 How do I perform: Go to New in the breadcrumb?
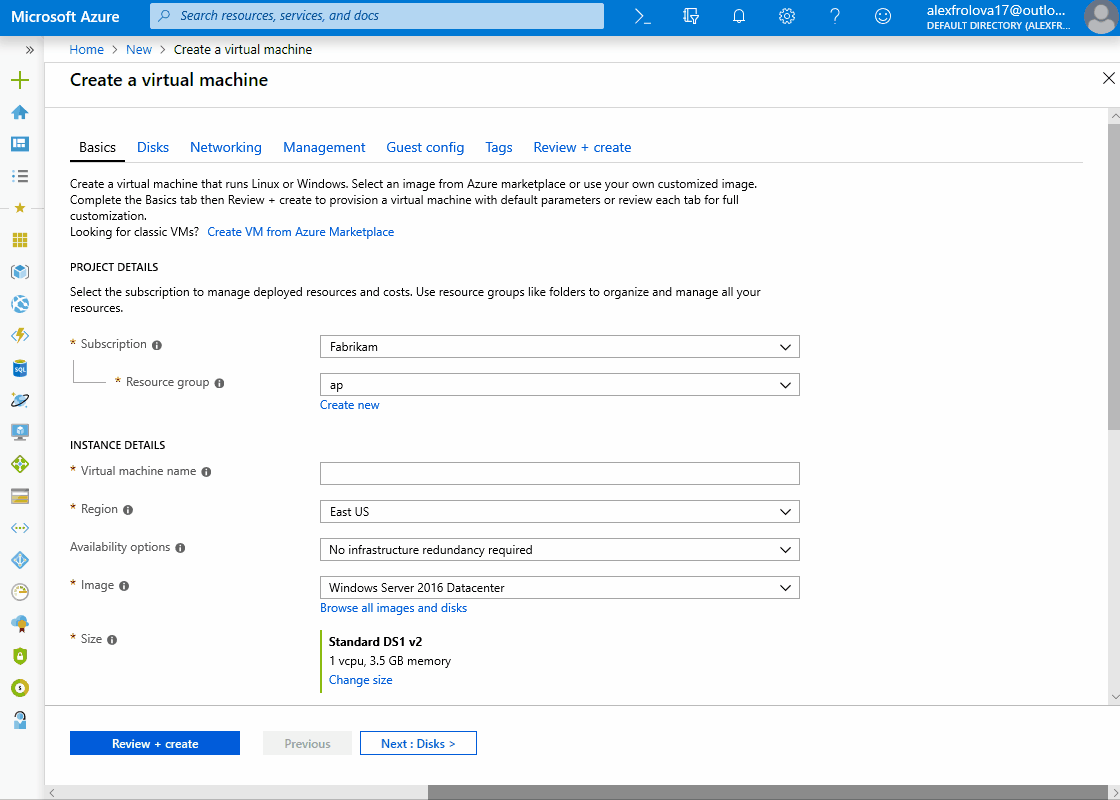[x=139, y=49]
